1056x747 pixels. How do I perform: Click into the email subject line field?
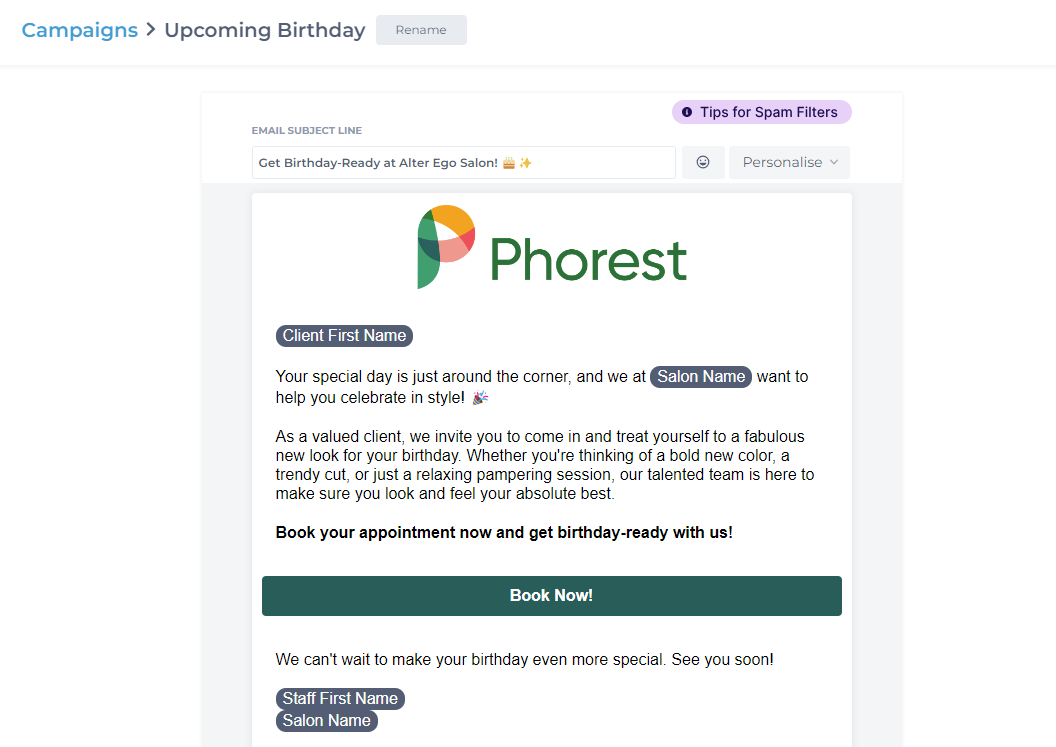click(463, 162)
